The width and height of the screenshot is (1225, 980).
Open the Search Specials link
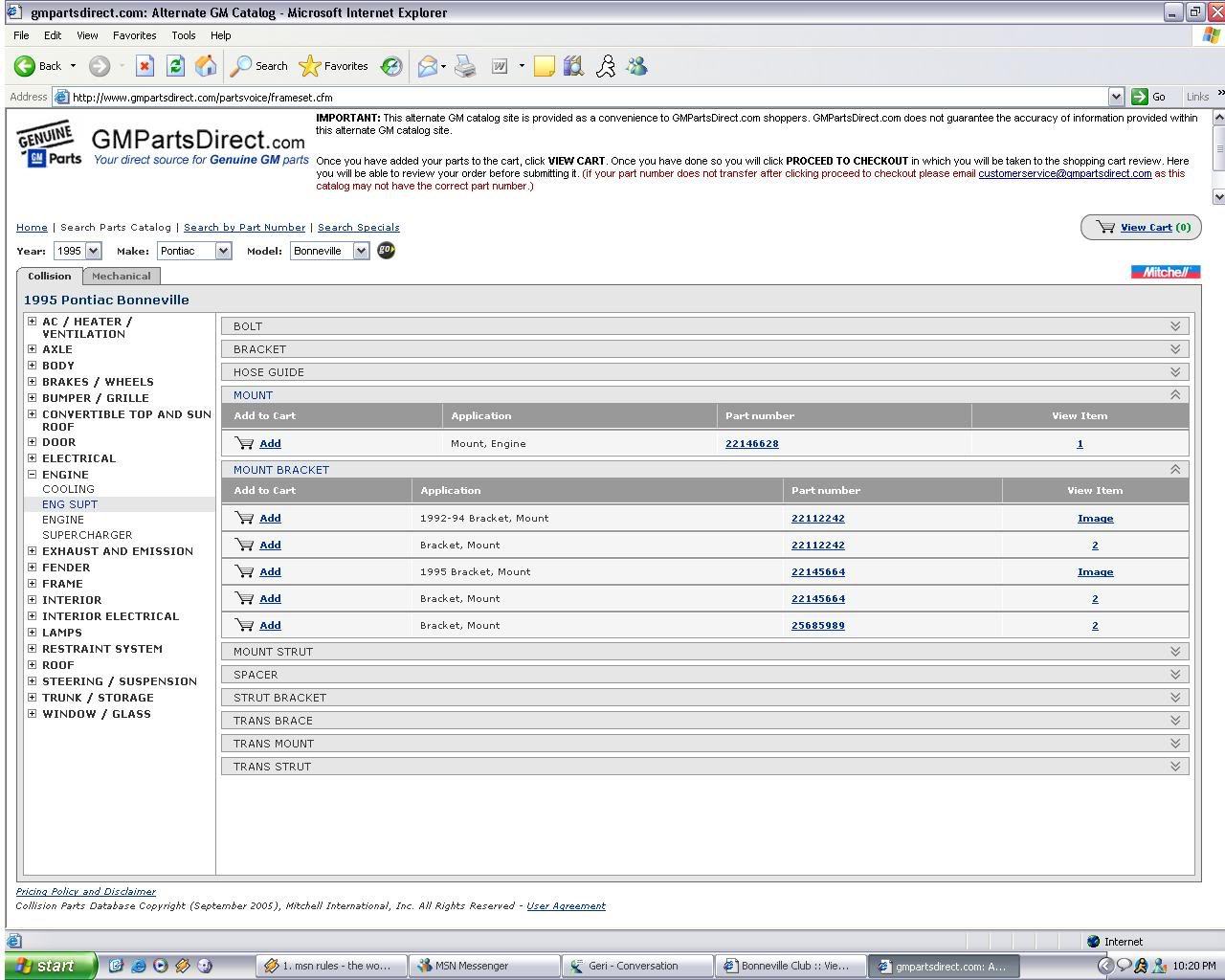click(359, 228)
